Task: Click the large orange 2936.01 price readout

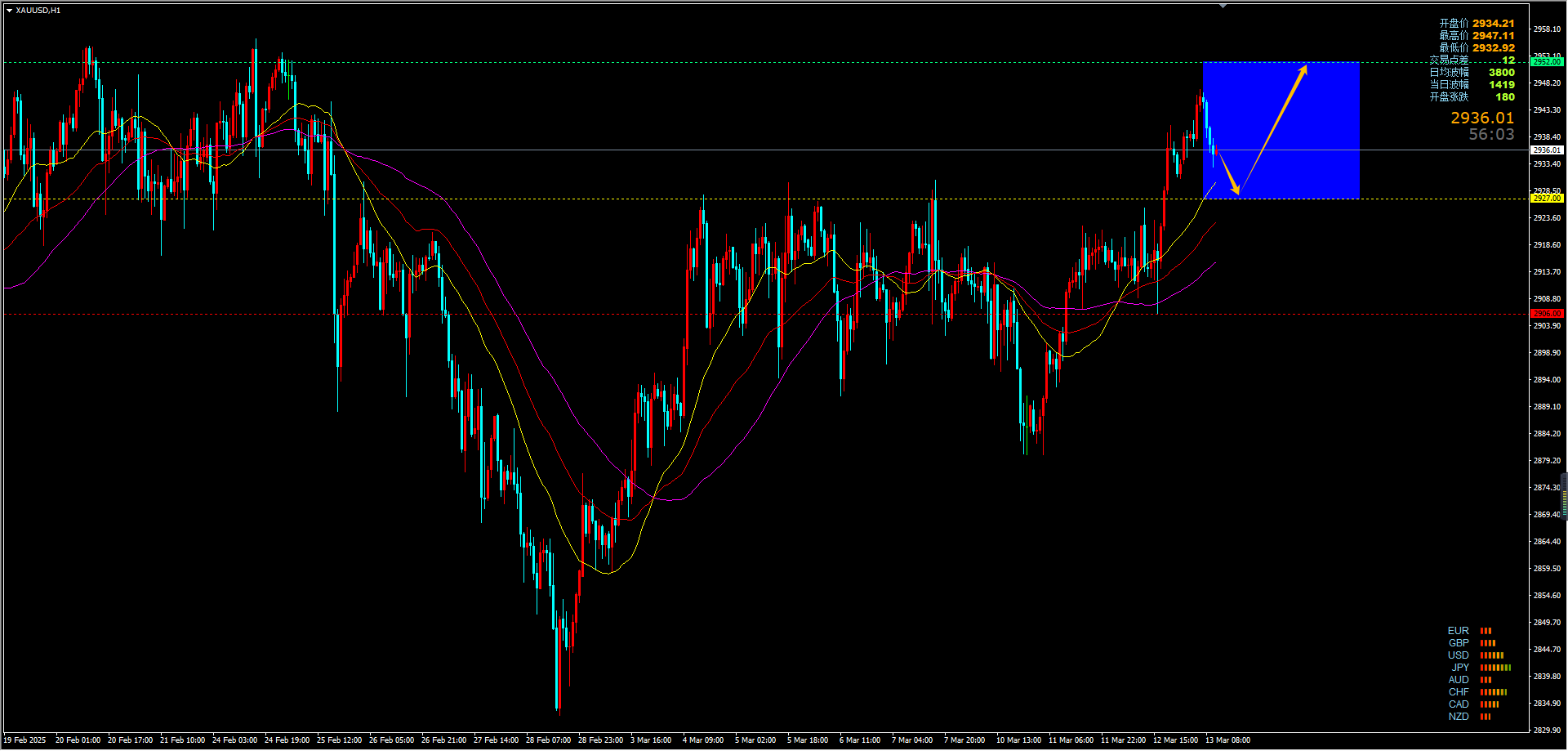Action: click(x=1481, y=118)
